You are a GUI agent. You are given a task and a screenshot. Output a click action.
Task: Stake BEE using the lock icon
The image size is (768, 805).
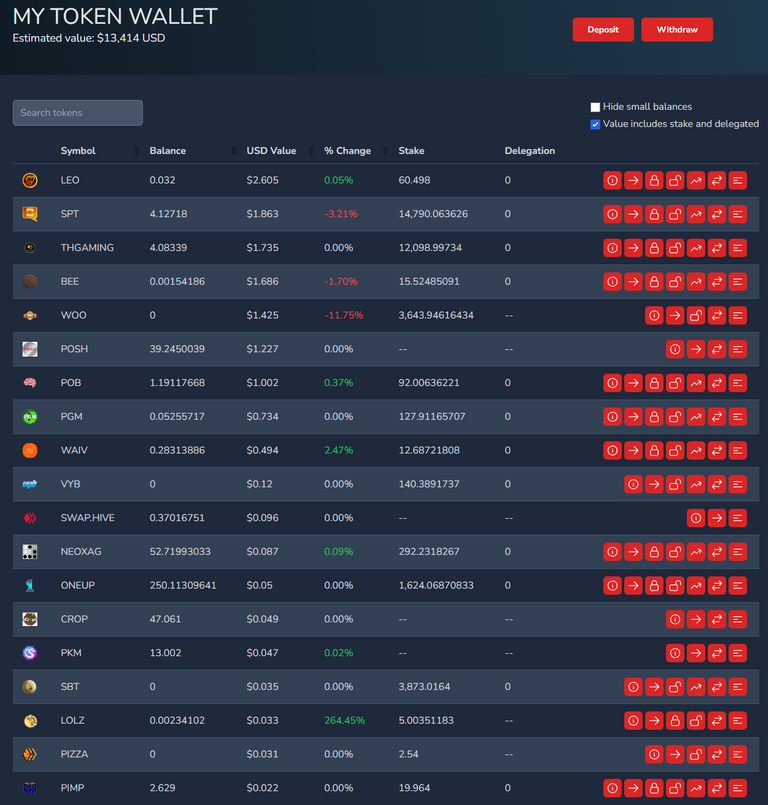pyautogui.click(x=654, y=281)
